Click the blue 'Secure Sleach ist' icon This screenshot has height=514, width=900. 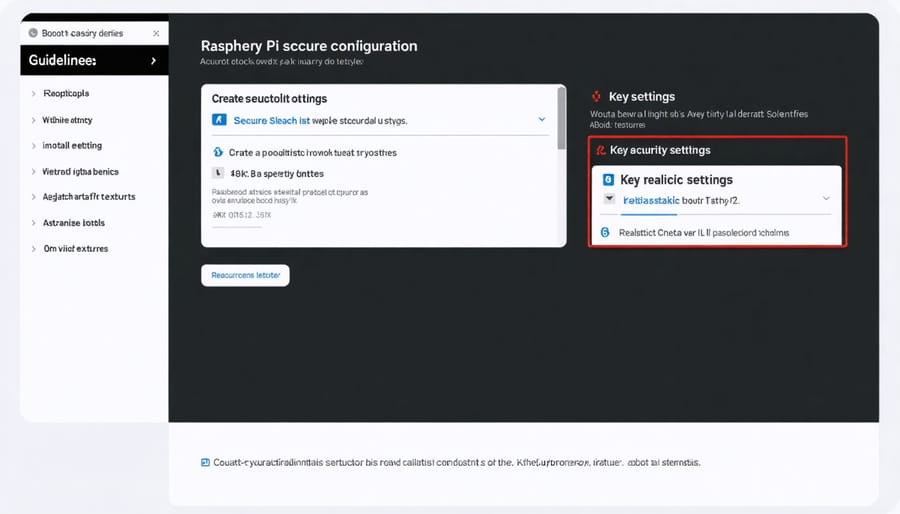tap(219, 120)
